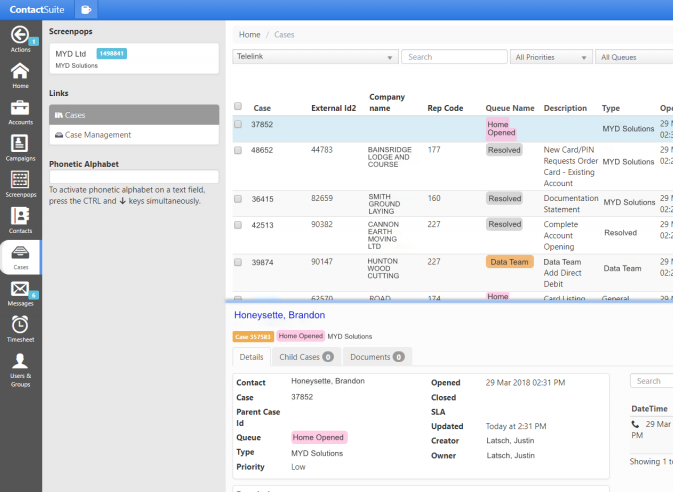Click the 1498841 screenpop badge
The width and height of the screenshot is (673, 492).
(112, 54)
